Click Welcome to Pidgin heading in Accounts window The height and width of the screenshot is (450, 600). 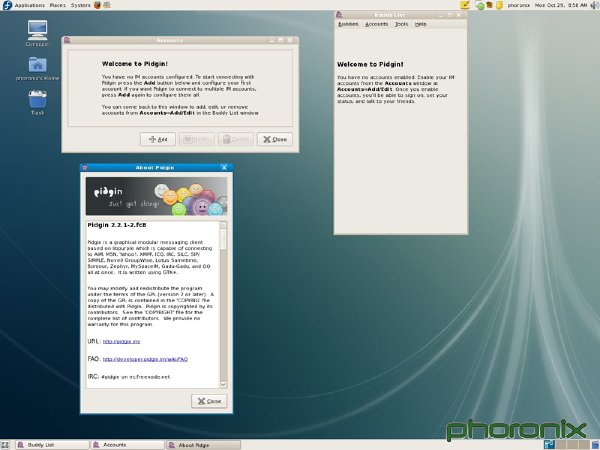coord(135,64)
